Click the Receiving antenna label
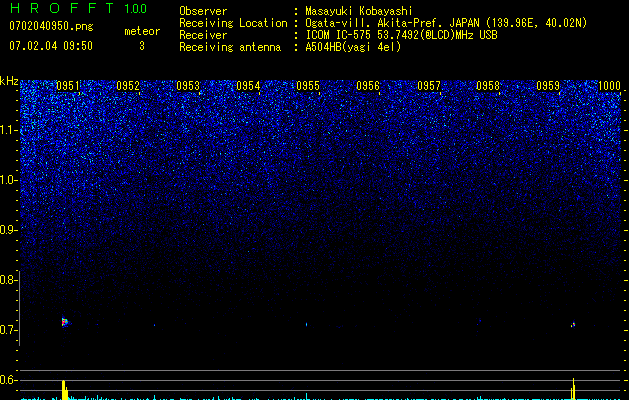The width and height of the screenshot is (629, 400). pyautogui.click(x=230, y=47)
